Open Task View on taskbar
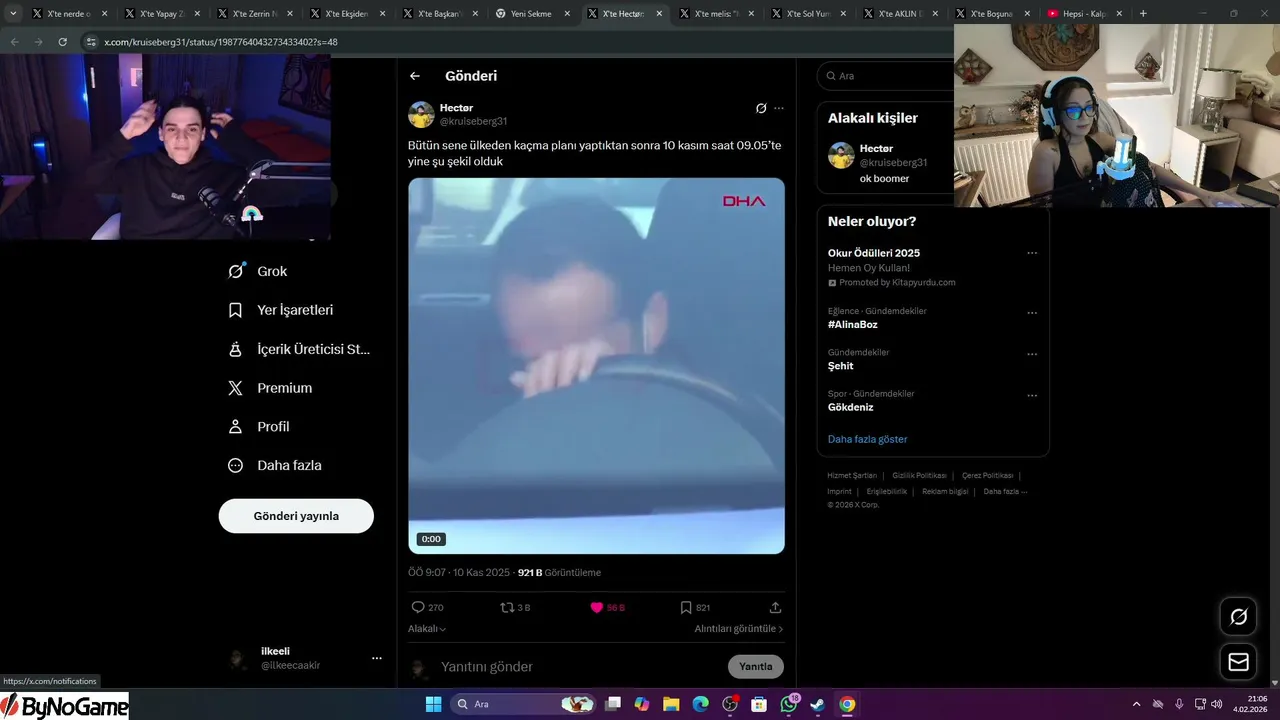 [x=613, y=704]
